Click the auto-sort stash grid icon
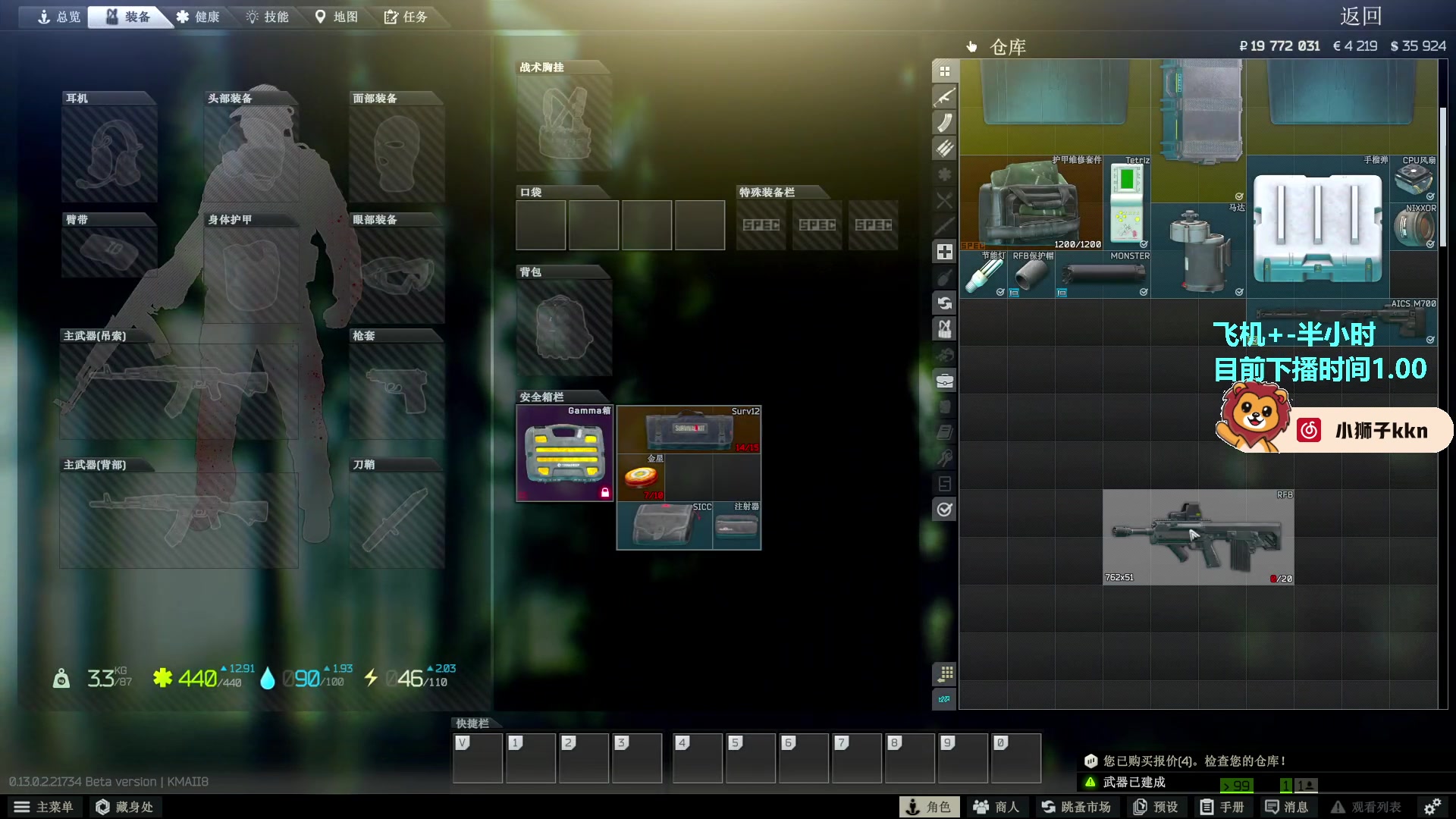The image size is (1456, 819). [x=944, y=673]
